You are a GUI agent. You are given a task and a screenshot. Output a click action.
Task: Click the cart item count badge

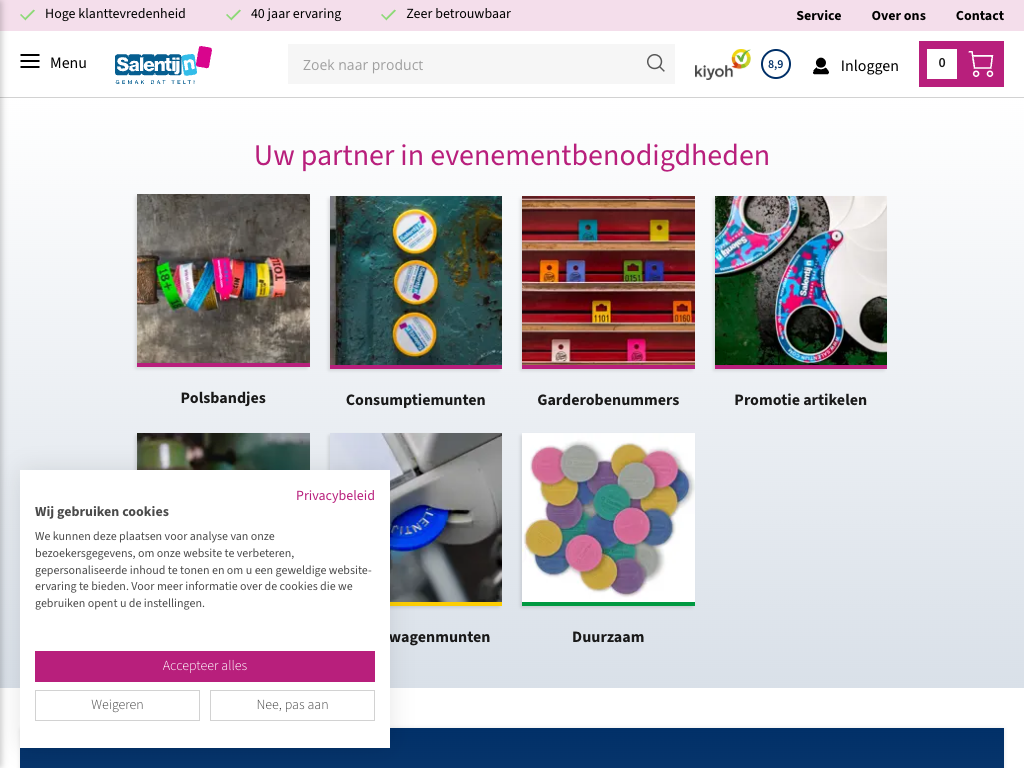pyautogui.click(x=941, y=64)
